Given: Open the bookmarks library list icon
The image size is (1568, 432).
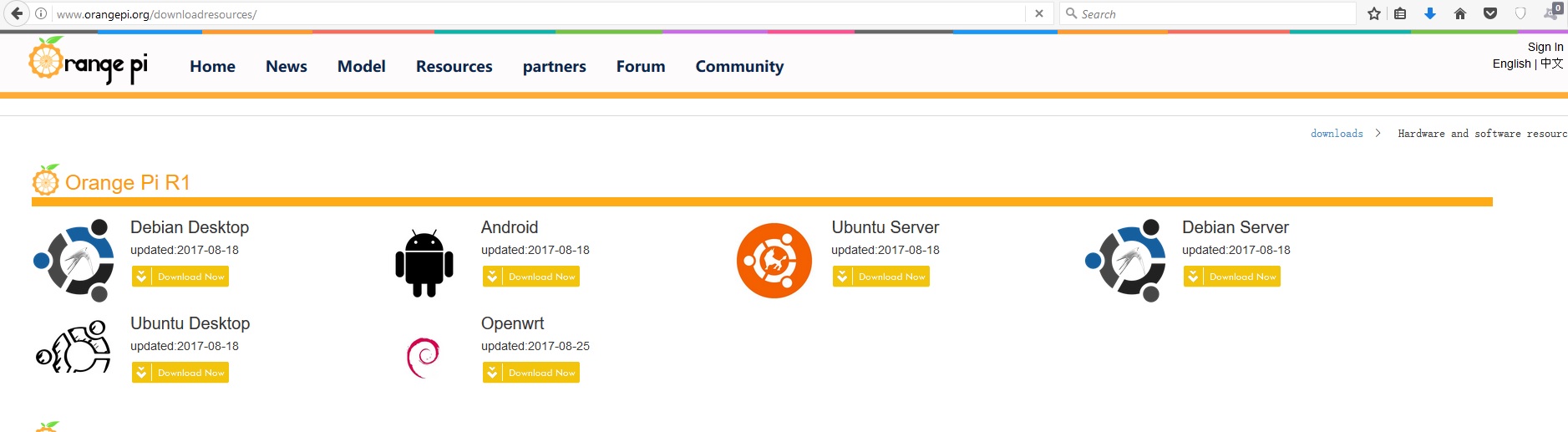Looking at the screenshot, I should pyautogui.click(x=1401, y=13).
